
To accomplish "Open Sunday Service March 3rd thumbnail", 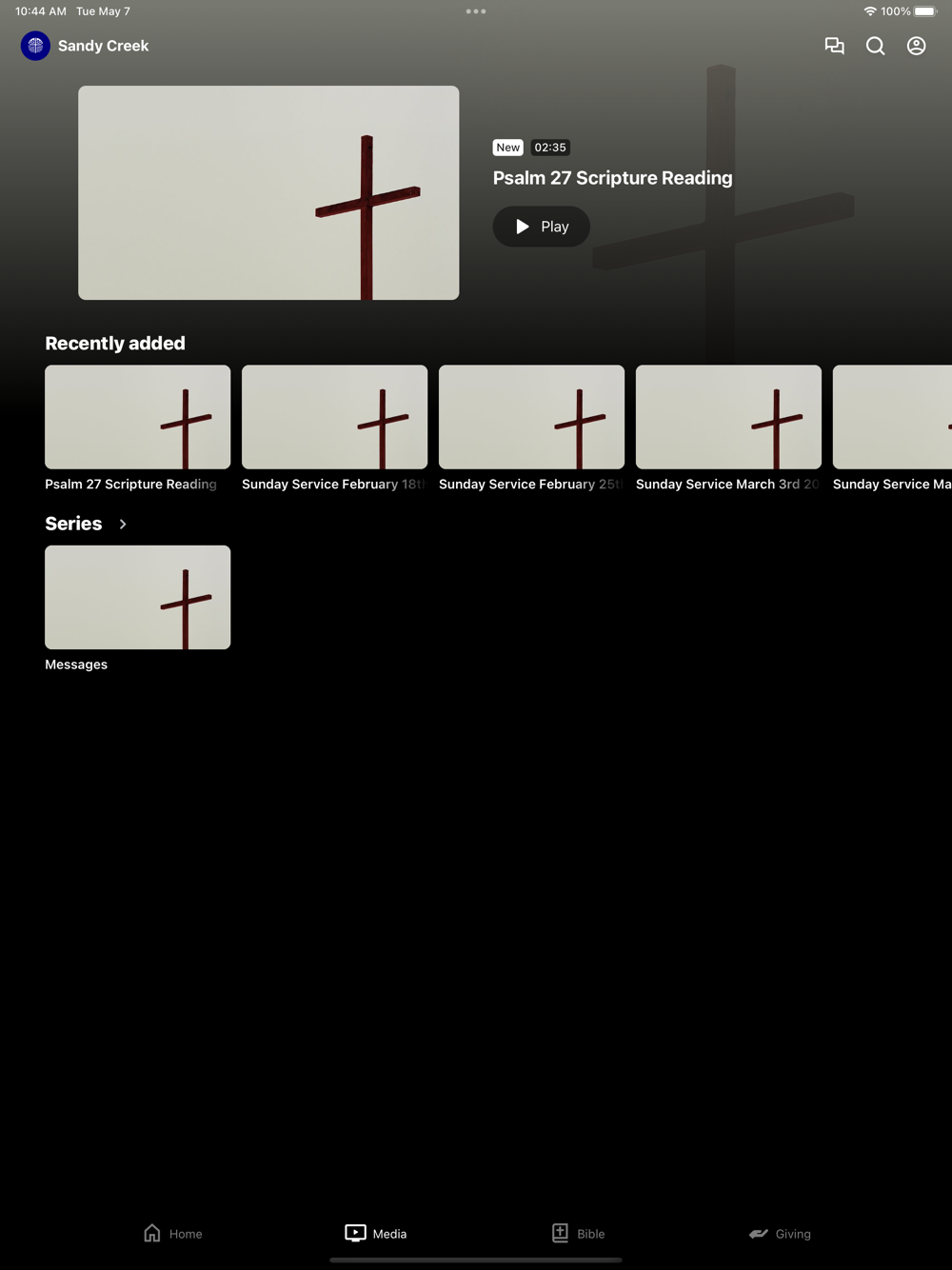I will (729, 417).
